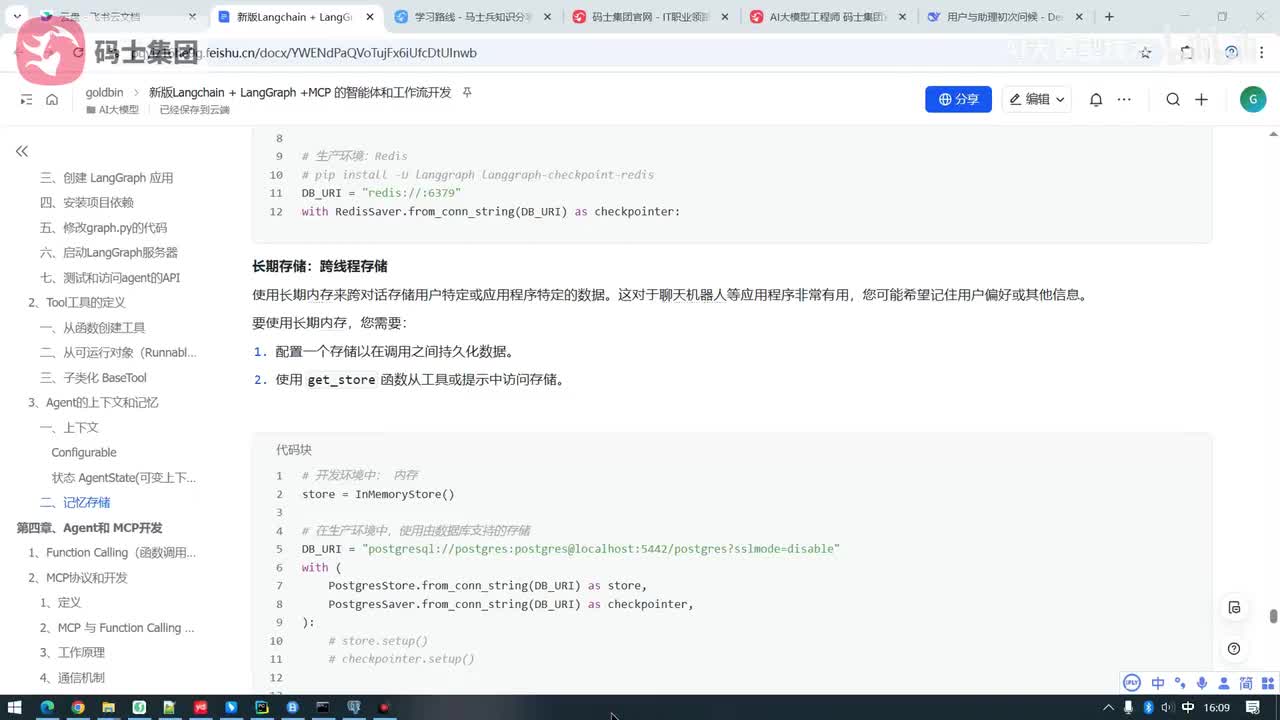Pin the document with the pushpin icon

467,92
